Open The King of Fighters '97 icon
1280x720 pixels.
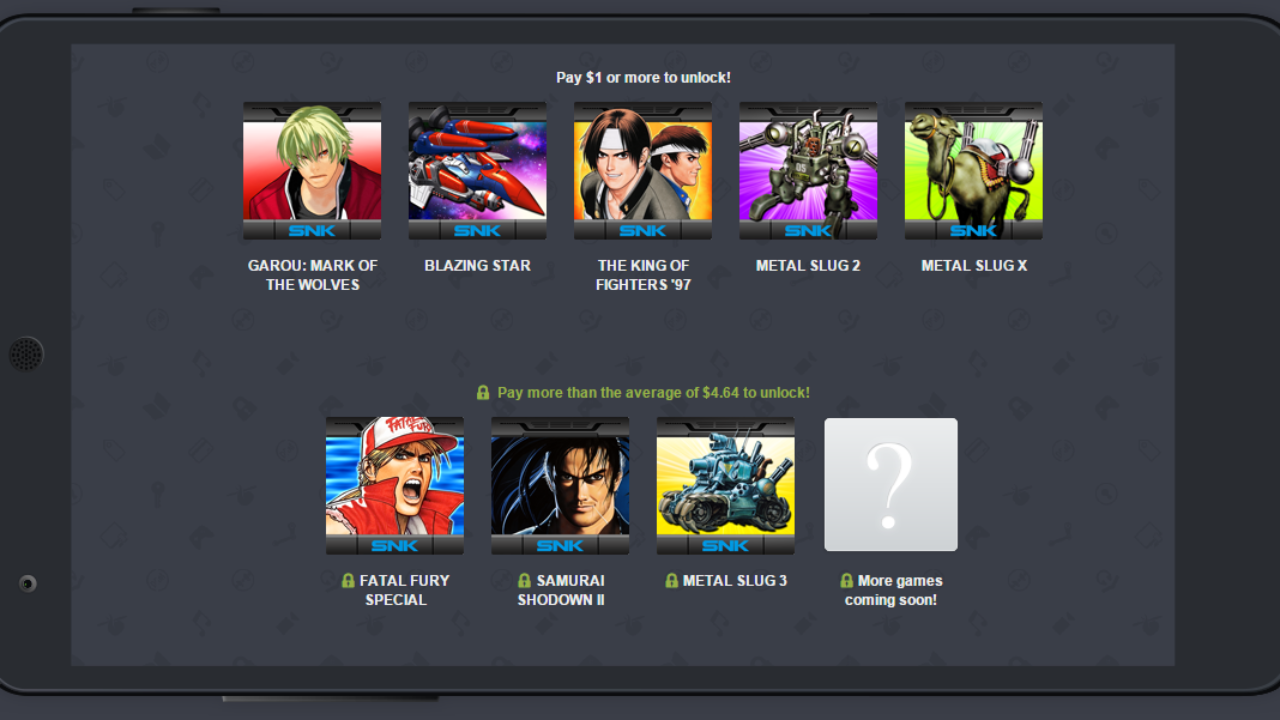pos(643,171)
